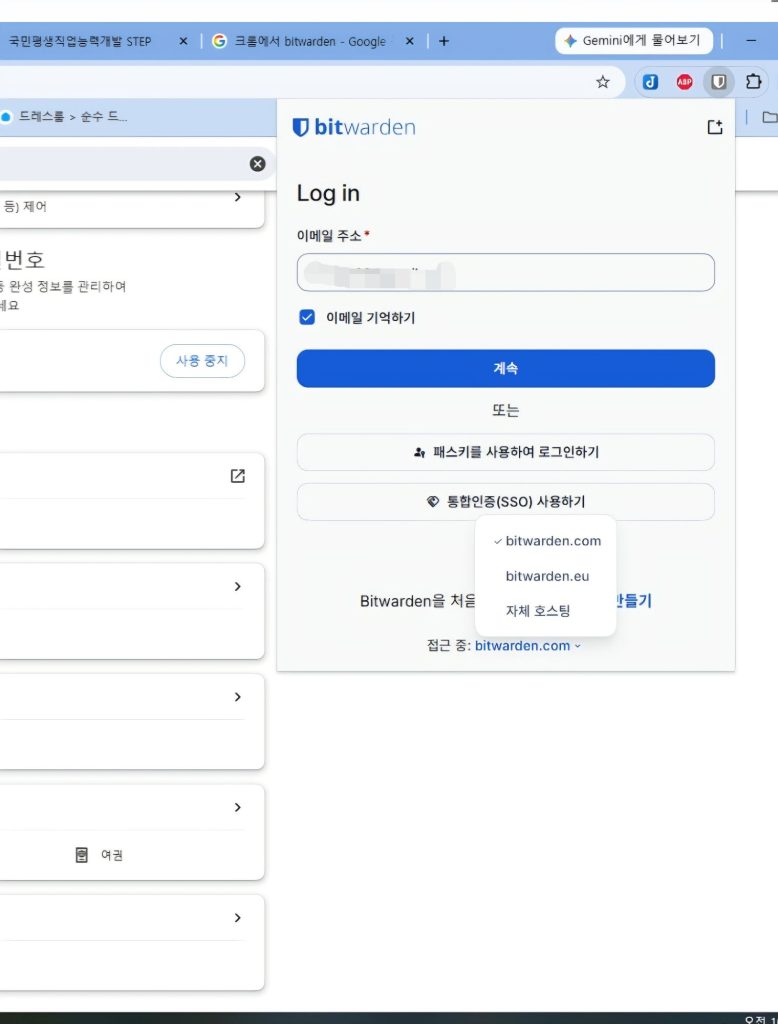This screenshot has height=1024, width=778.
Task: Click the passkey person icon
Action: tap(419, 452)
